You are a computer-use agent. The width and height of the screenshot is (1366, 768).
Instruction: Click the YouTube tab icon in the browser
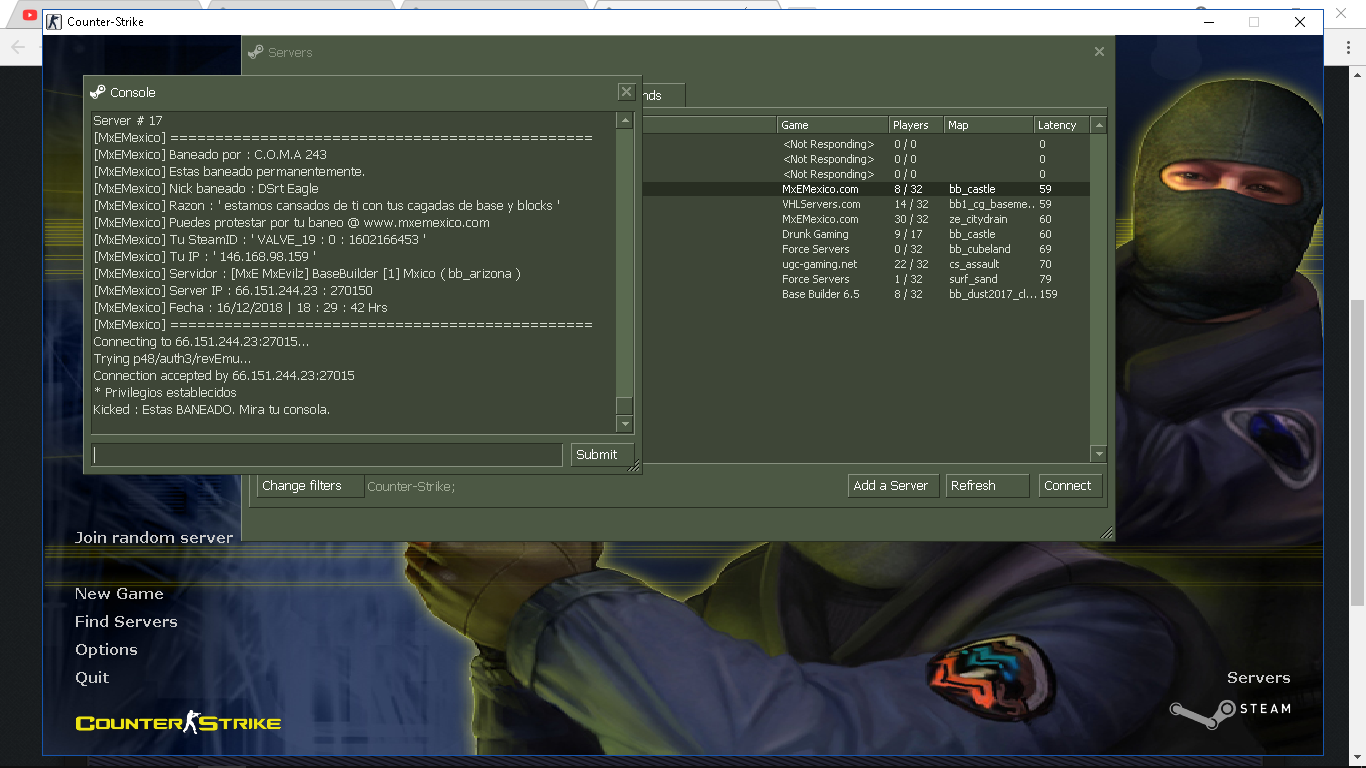(31, 15)
